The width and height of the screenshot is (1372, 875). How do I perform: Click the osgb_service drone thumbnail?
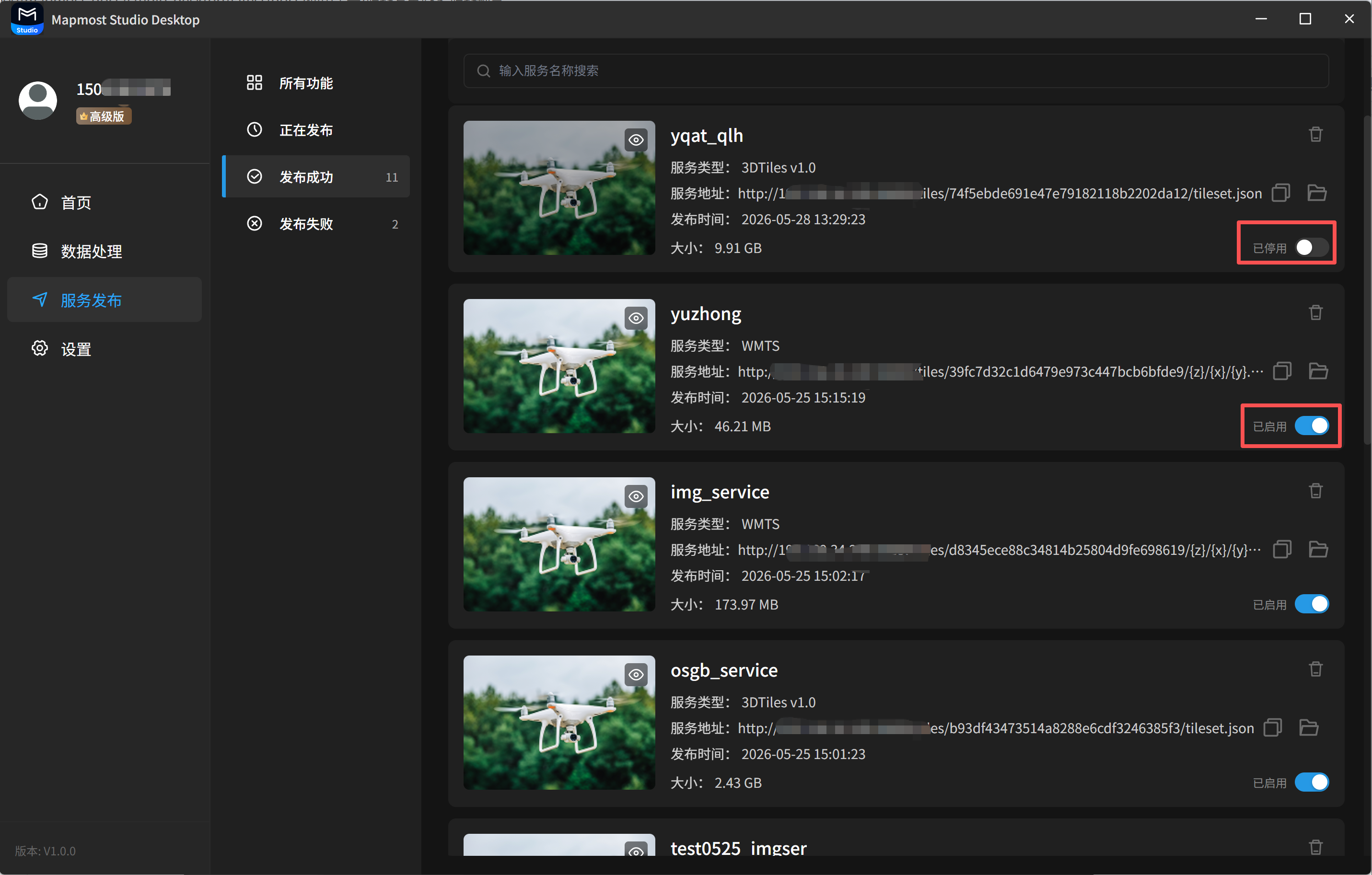[x=559, y=722]
